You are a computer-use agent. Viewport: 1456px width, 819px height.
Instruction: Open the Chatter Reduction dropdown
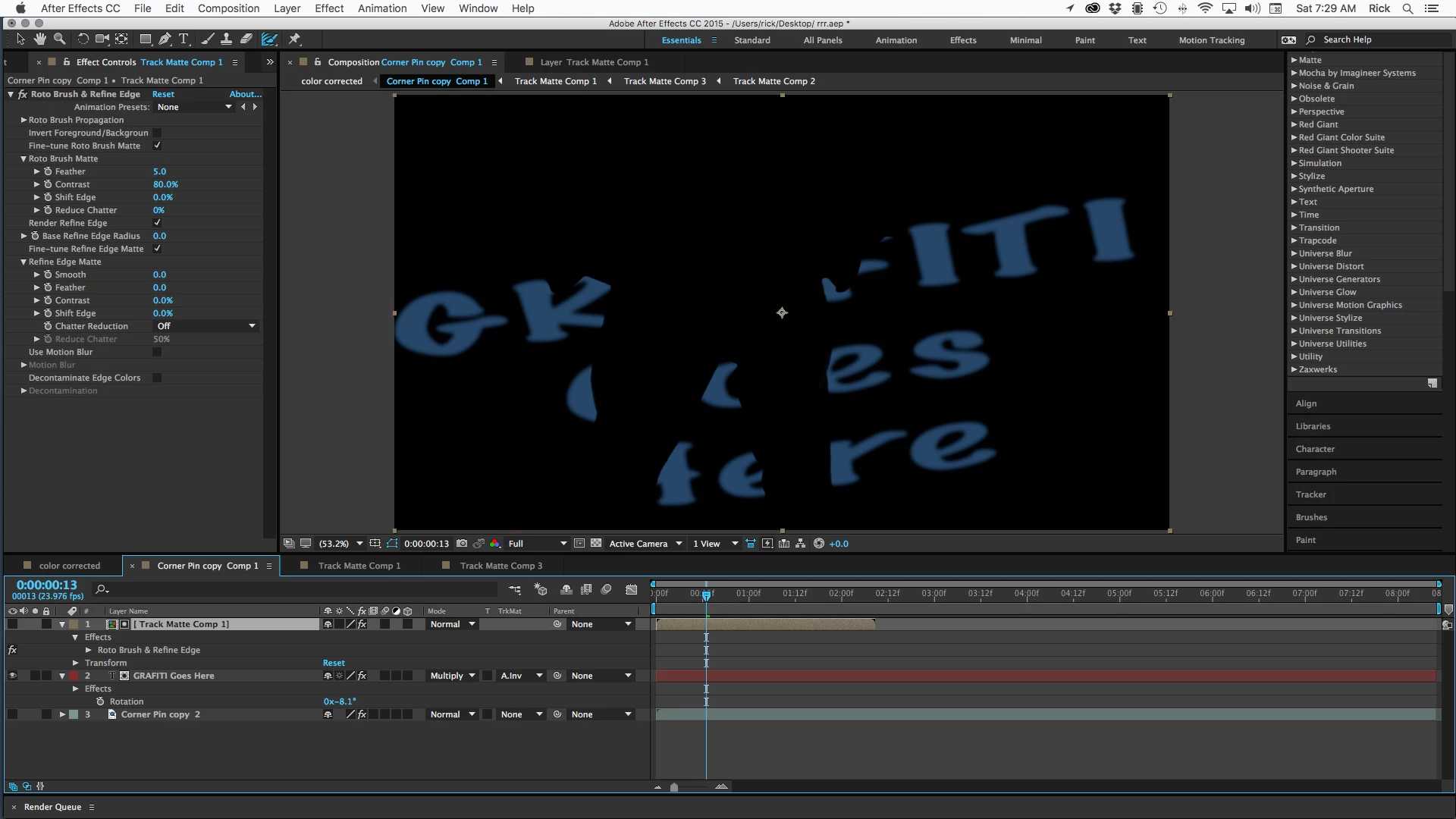tap(206, 326)
